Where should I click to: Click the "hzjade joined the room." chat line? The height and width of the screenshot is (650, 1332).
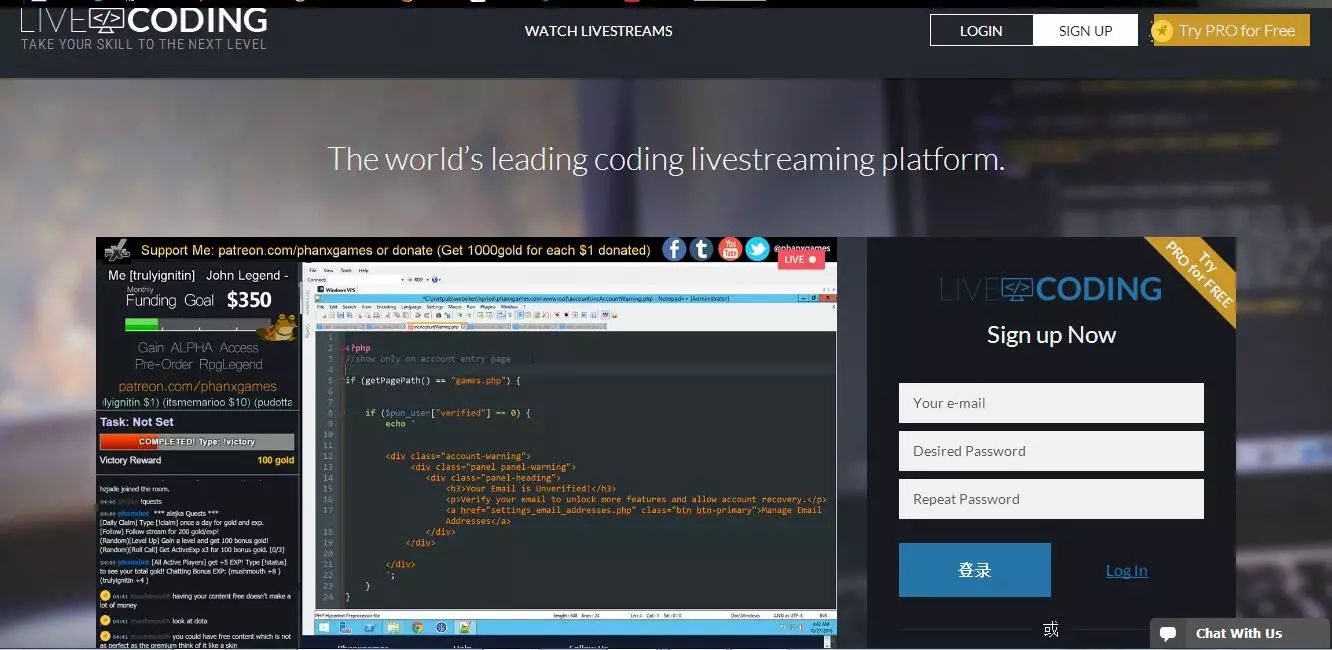tap(134, 489)
